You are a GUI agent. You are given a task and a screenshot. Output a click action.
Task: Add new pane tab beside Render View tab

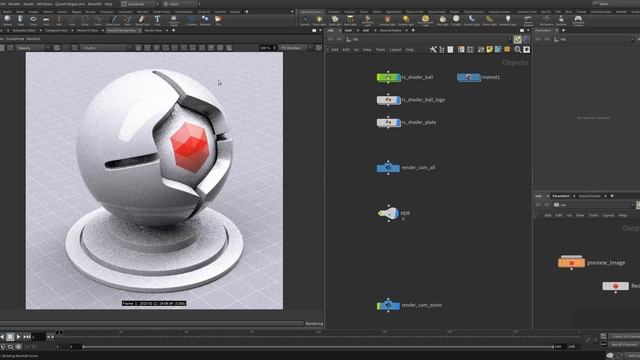(x=173, y=30)
